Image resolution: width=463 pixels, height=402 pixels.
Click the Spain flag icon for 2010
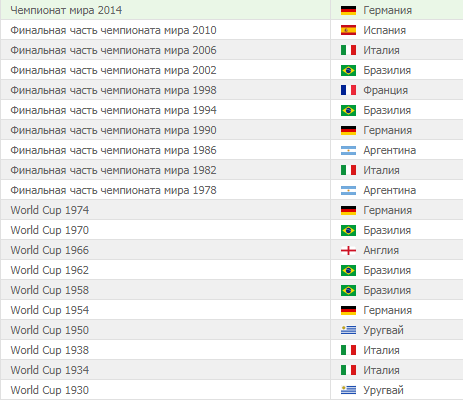[x=348, y=30]
